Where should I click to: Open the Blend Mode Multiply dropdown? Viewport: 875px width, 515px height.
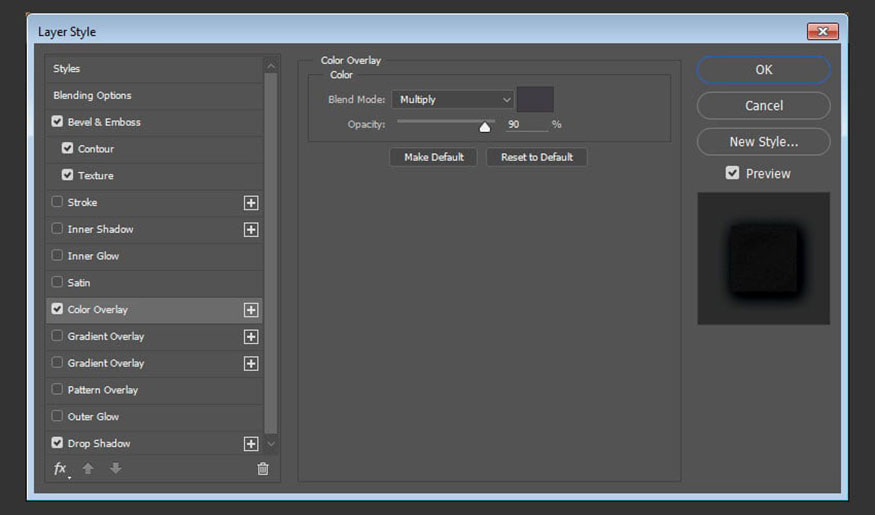(x=453, y=100)
